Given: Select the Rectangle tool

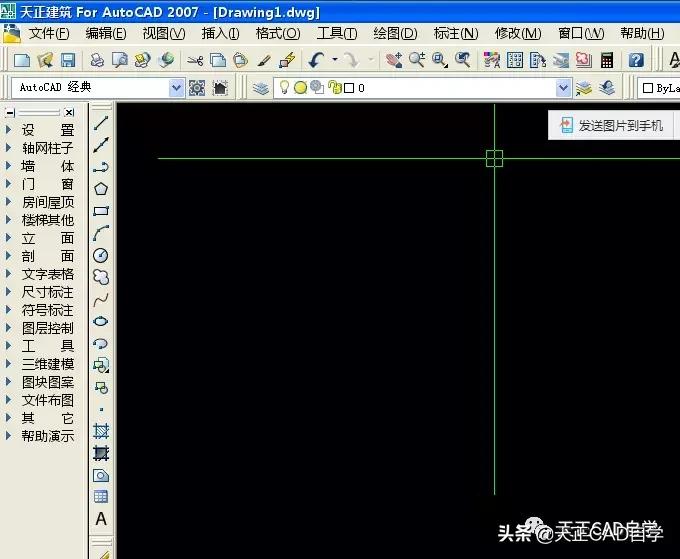Looking at the screenshot, I should point(101,211).
